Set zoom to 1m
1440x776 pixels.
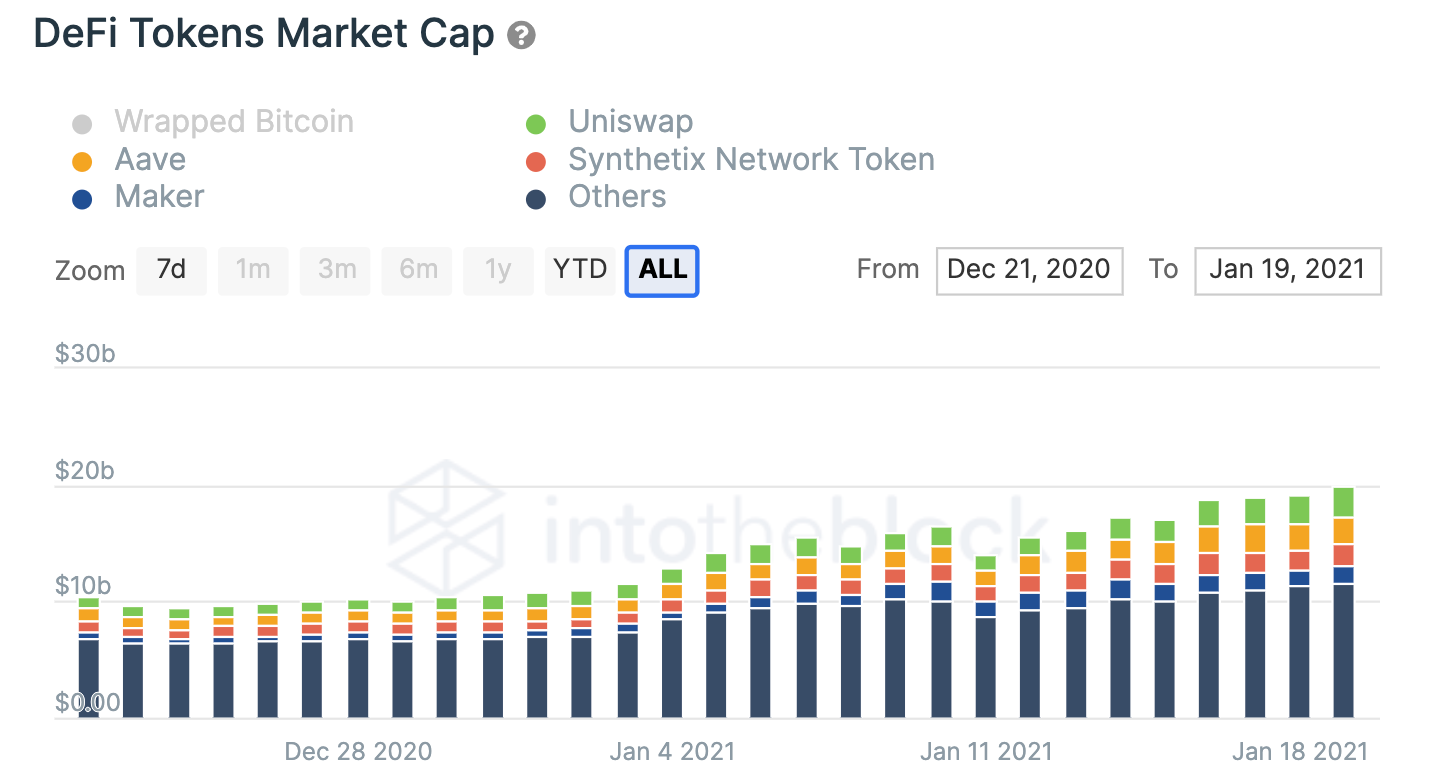pyautogui.click(x=253, y=271)
